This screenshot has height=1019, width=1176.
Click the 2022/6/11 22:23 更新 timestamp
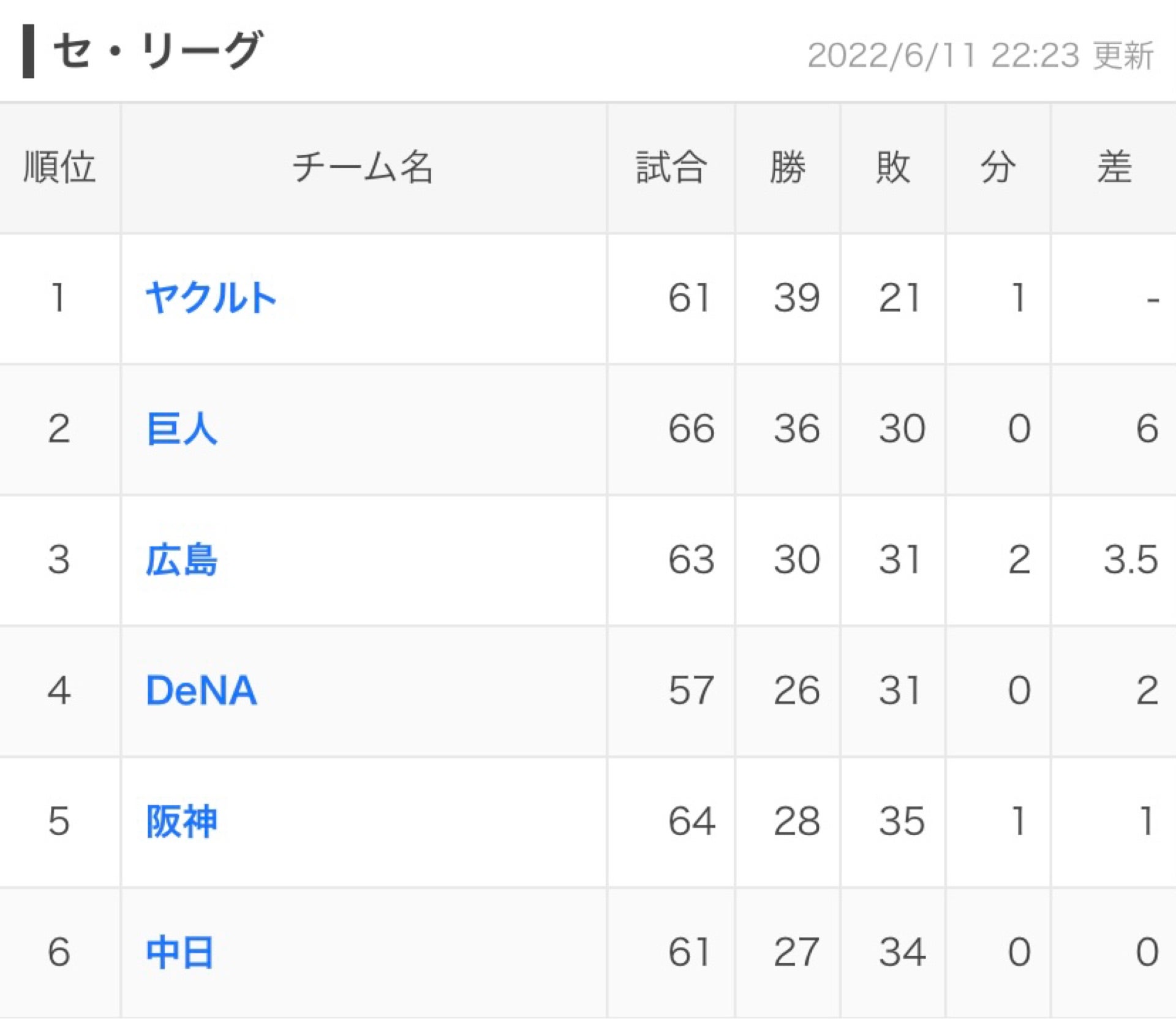(x=981, y=56)
